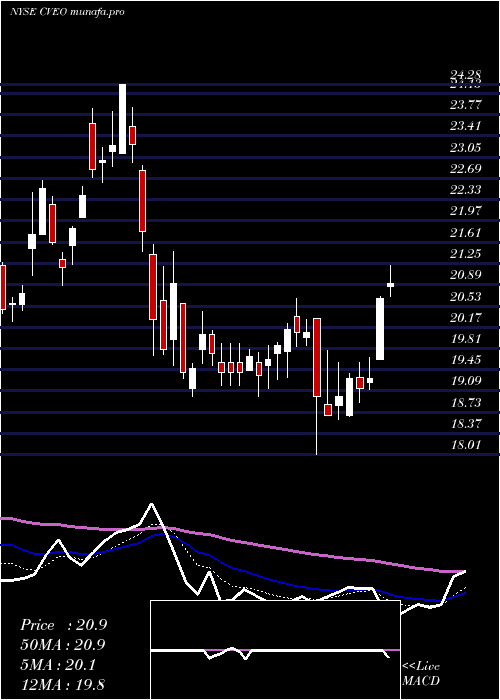Click the NYSE CVEO munafa.pro title text

tap(67, 12)
